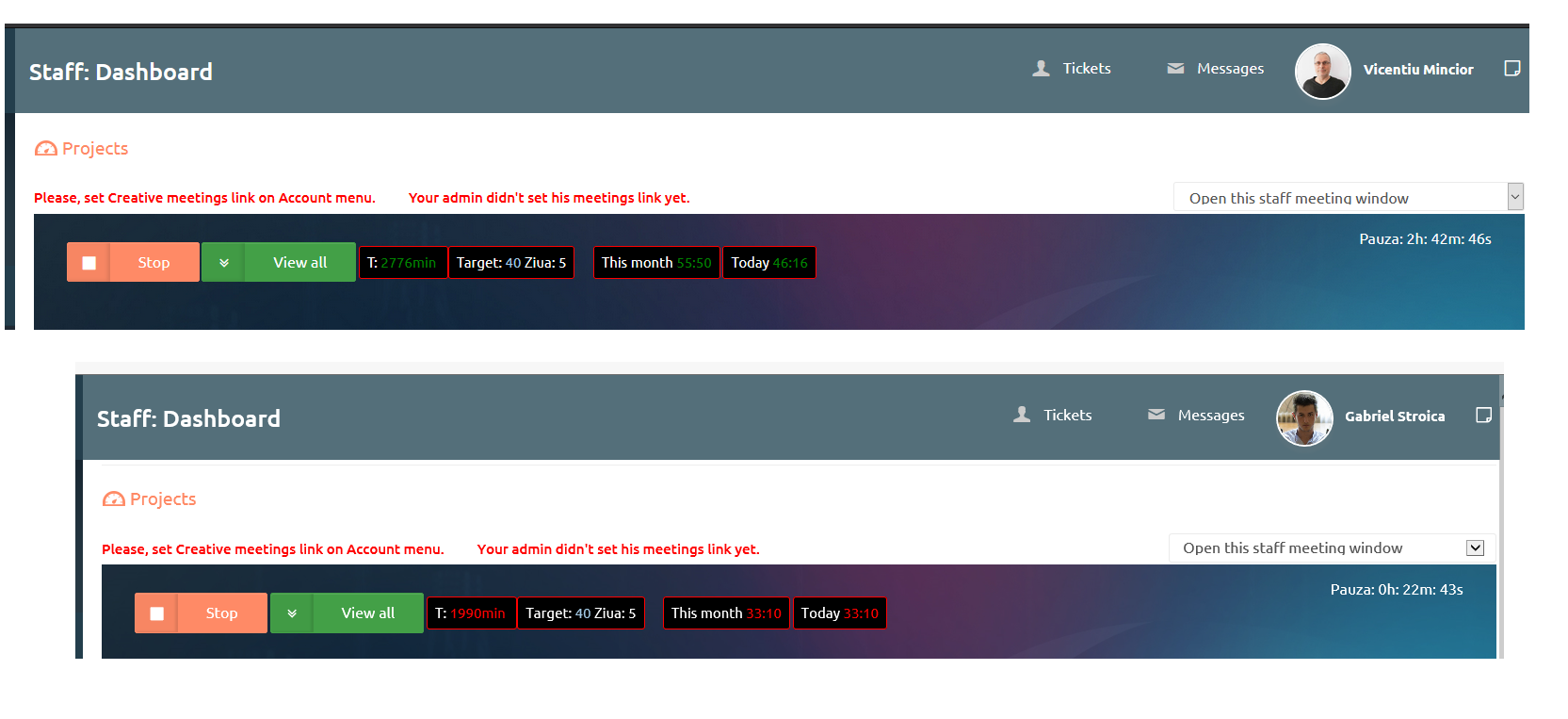Click the T: 2776min counter

click(x=402, y=263)
